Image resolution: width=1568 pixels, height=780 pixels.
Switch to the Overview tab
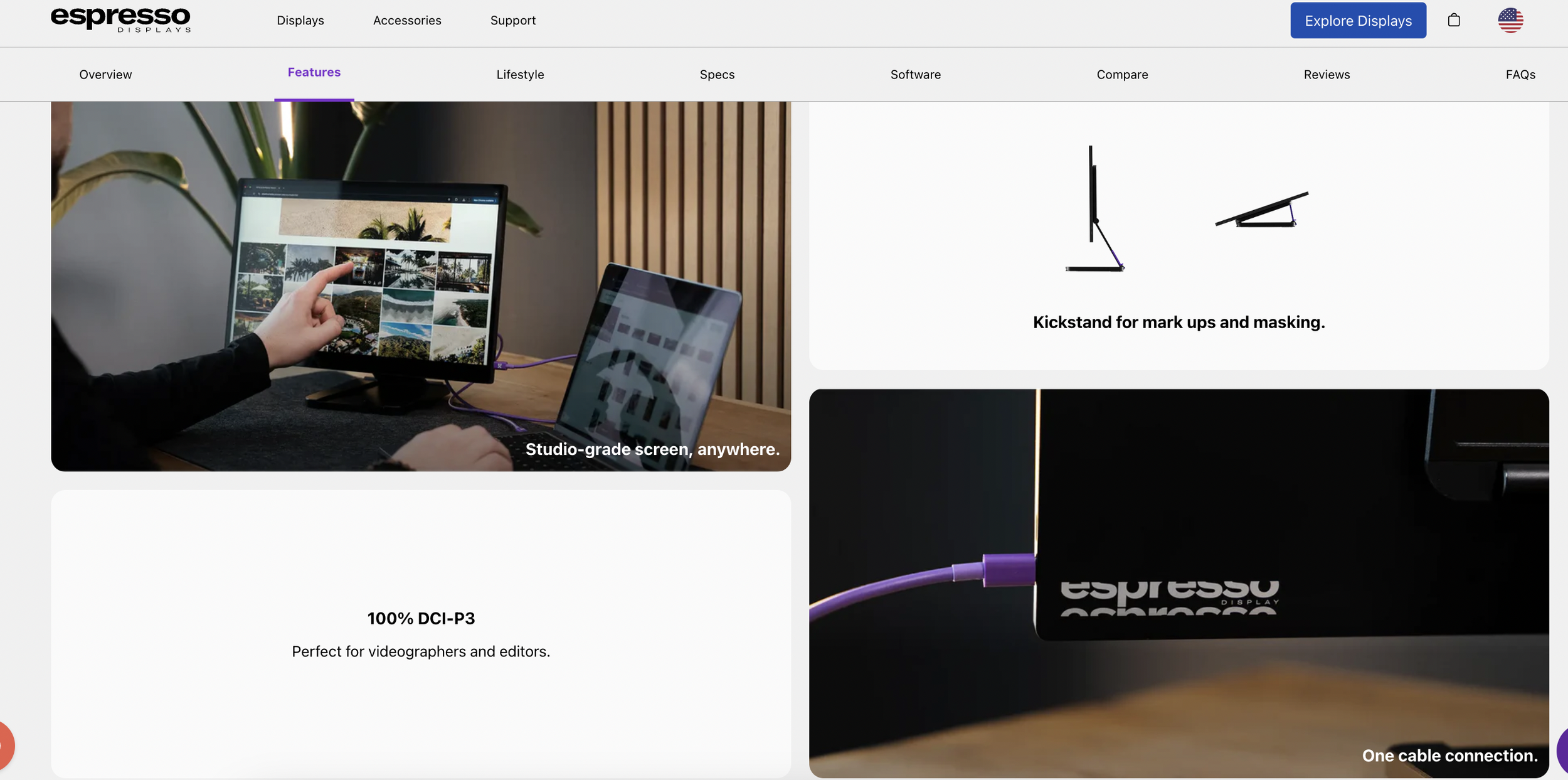coord(105,74)
